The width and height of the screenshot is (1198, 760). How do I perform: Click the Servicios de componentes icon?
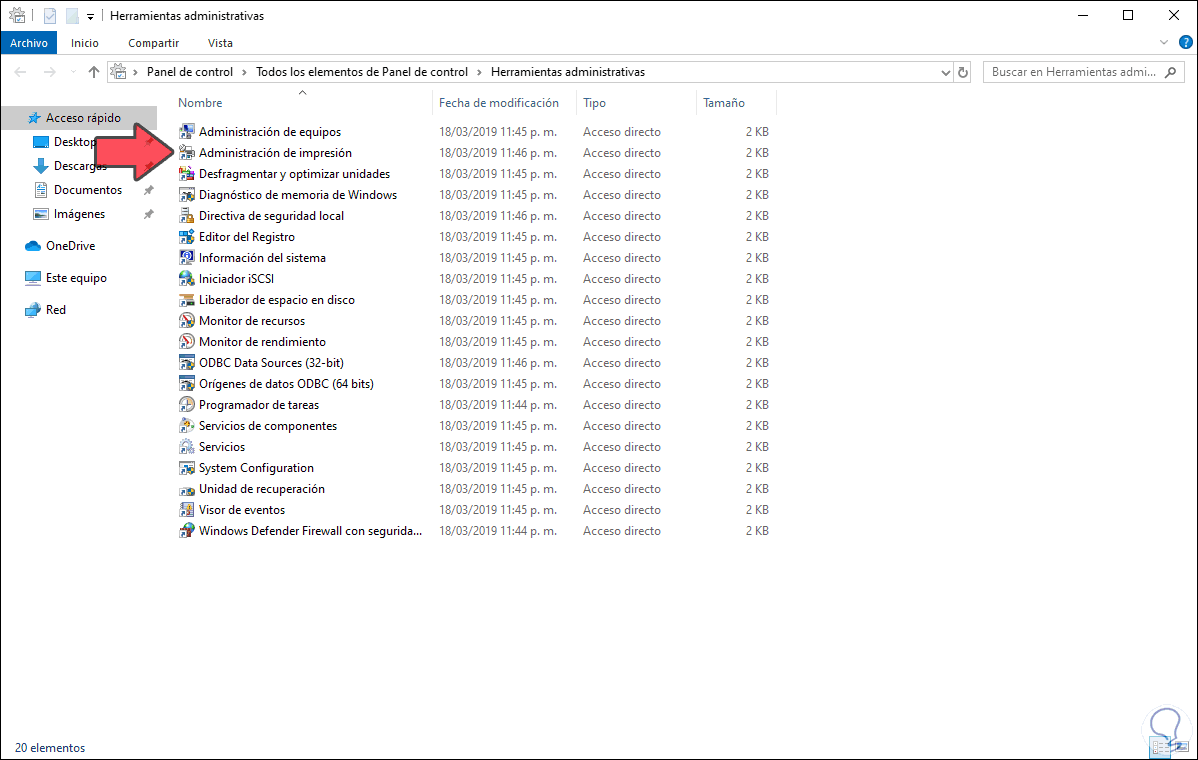(x=186, y=426)
